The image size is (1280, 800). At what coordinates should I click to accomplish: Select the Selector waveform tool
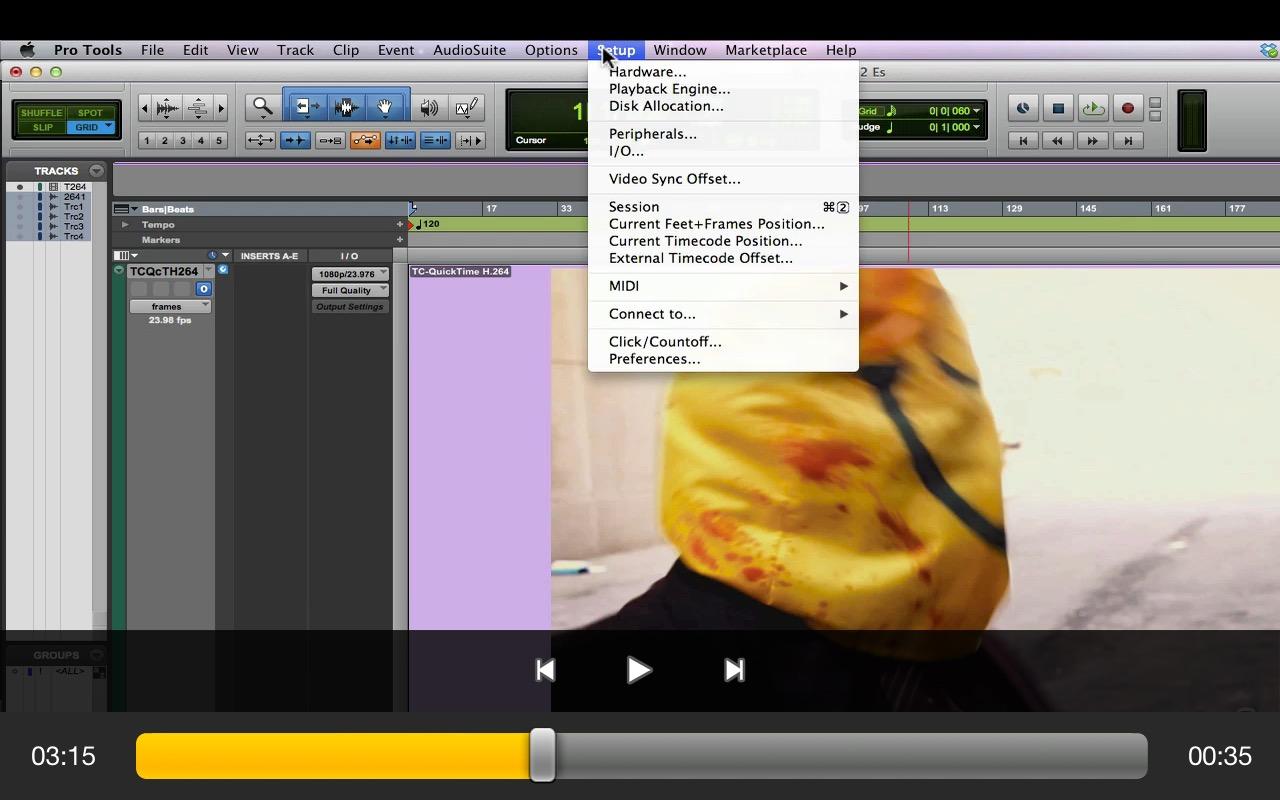[347, 107]
